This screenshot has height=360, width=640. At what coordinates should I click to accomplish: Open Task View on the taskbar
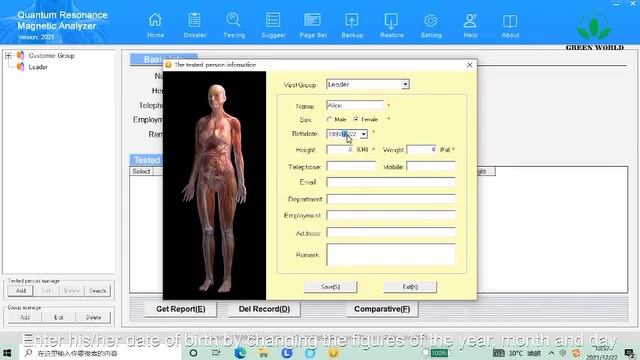tap(216, 353)
